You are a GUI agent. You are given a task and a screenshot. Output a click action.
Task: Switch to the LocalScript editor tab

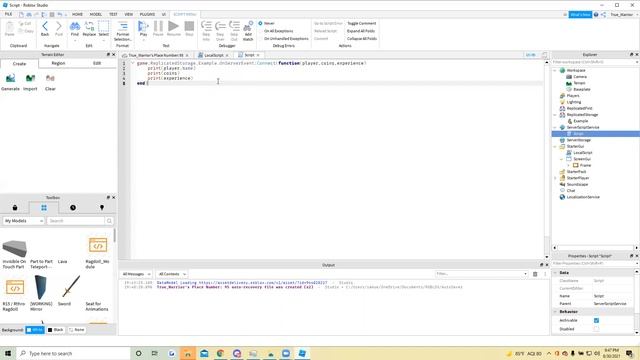213,55
